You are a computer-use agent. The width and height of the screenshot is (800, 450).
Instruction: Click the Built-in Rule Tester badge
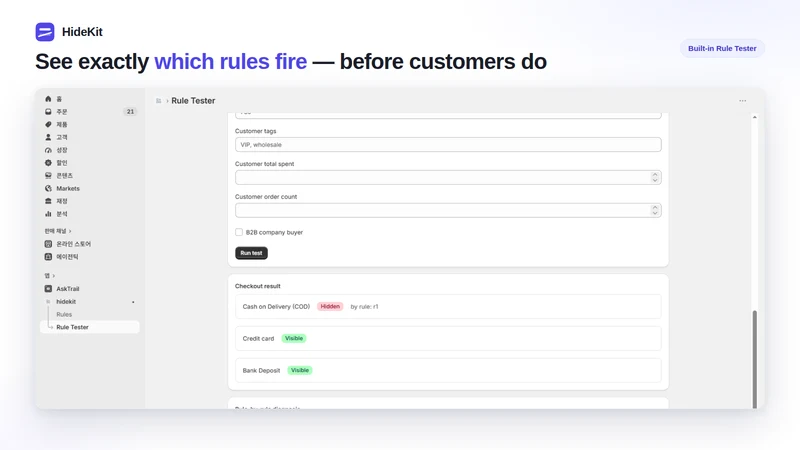722,48
